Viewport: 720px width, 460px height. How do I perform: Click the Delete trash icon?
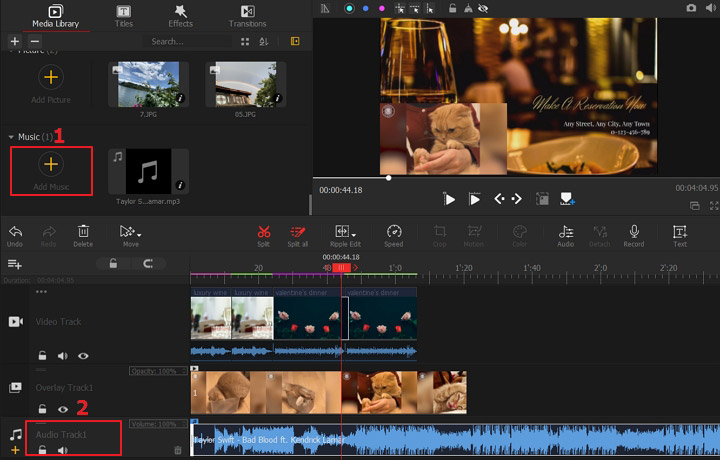83,232
